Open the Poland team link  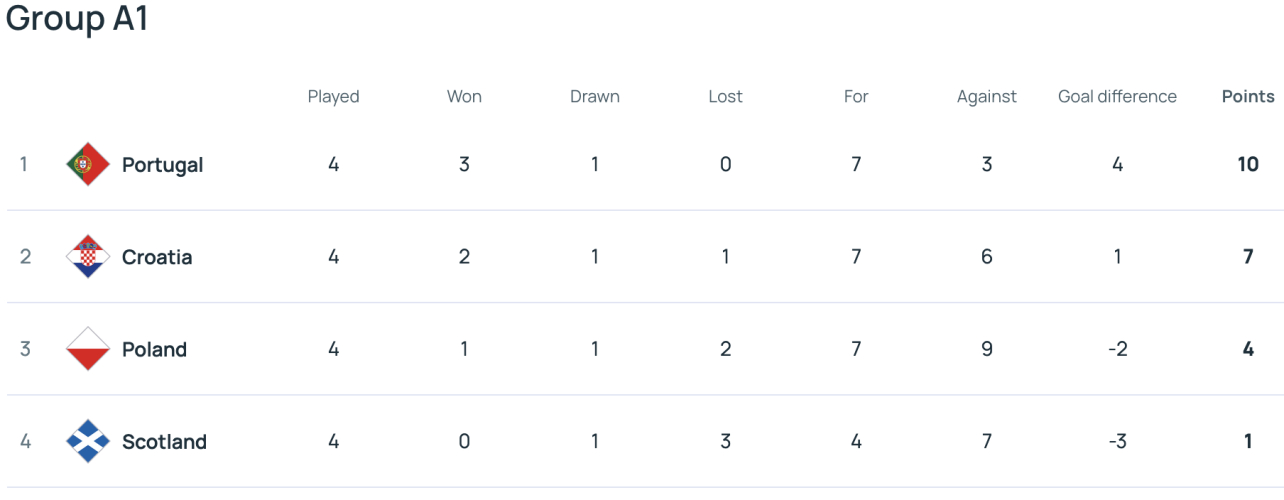154,349
